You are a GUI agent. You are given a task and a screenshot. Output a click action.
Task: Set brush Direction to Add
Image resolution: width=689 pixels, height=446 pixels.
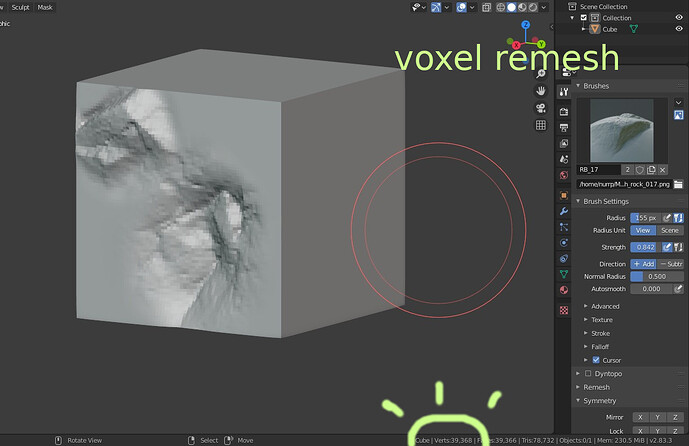pyautogui.click(x=644, y=264)
